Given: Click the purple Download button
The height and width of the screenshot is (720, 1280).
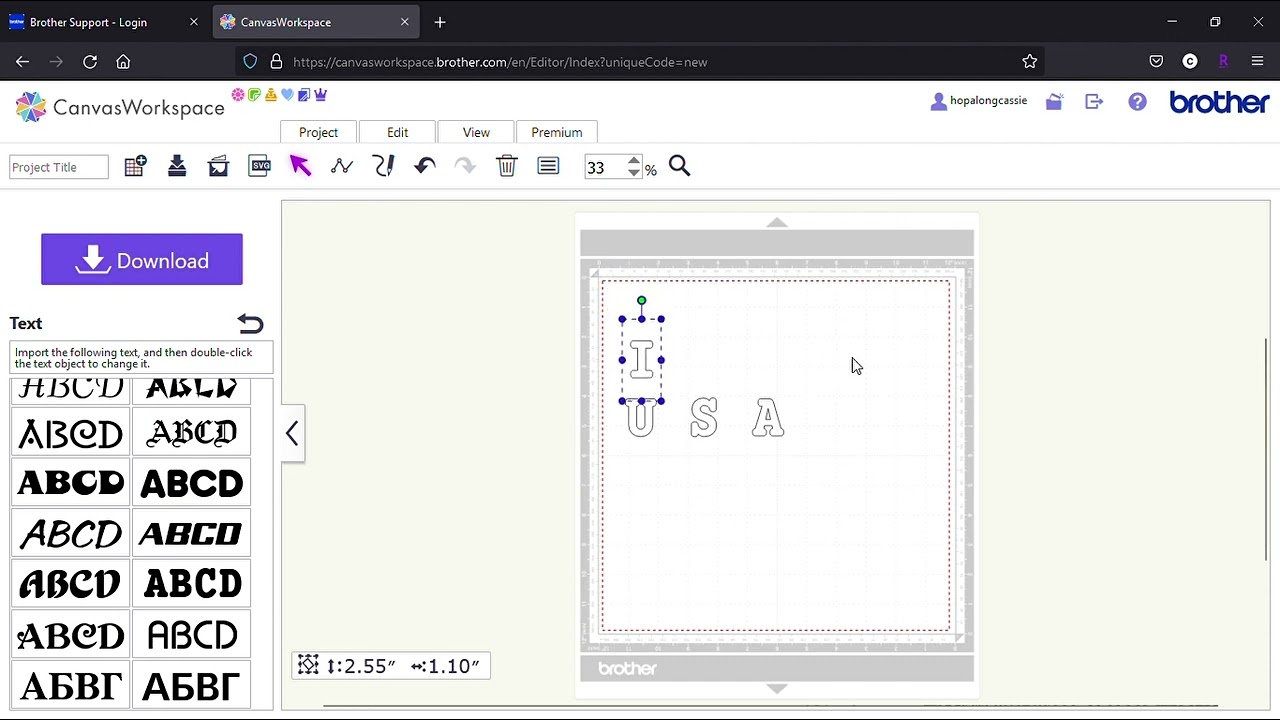Looking at the screenshot, I should 142,260.
